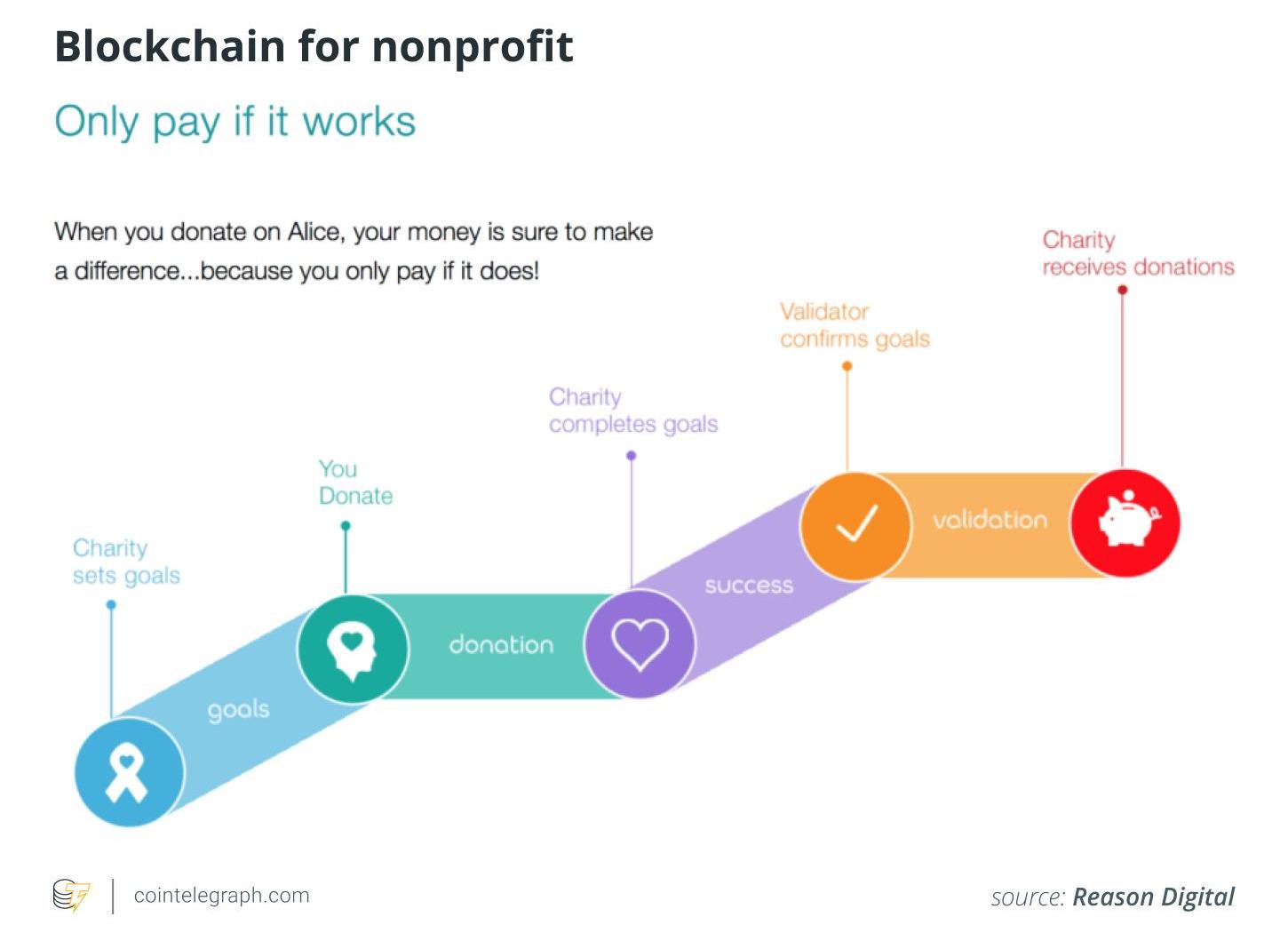The width and height of the screenshot is (1288, 941).
Task: Click the teal dot under You Donate
Action: [346, 526]
